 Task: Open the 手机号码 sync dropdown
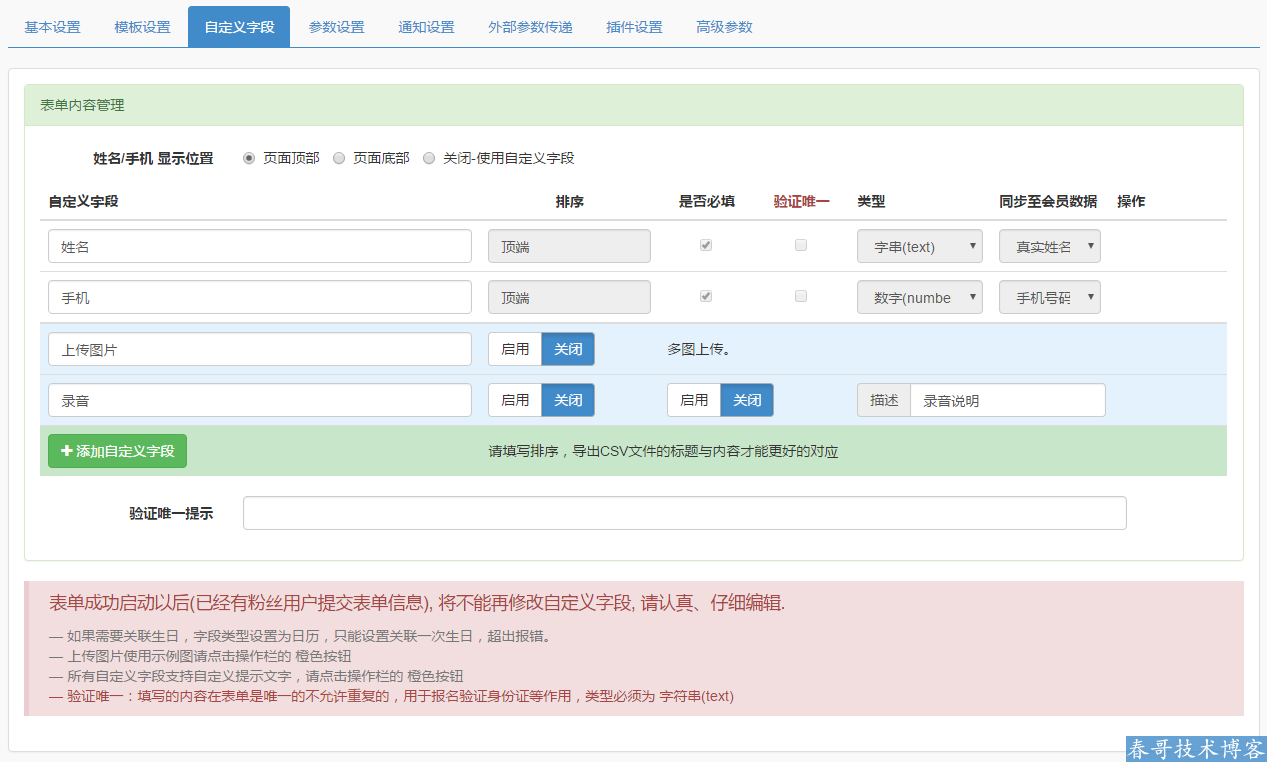pyautogui.click(x=1050, y=297)
